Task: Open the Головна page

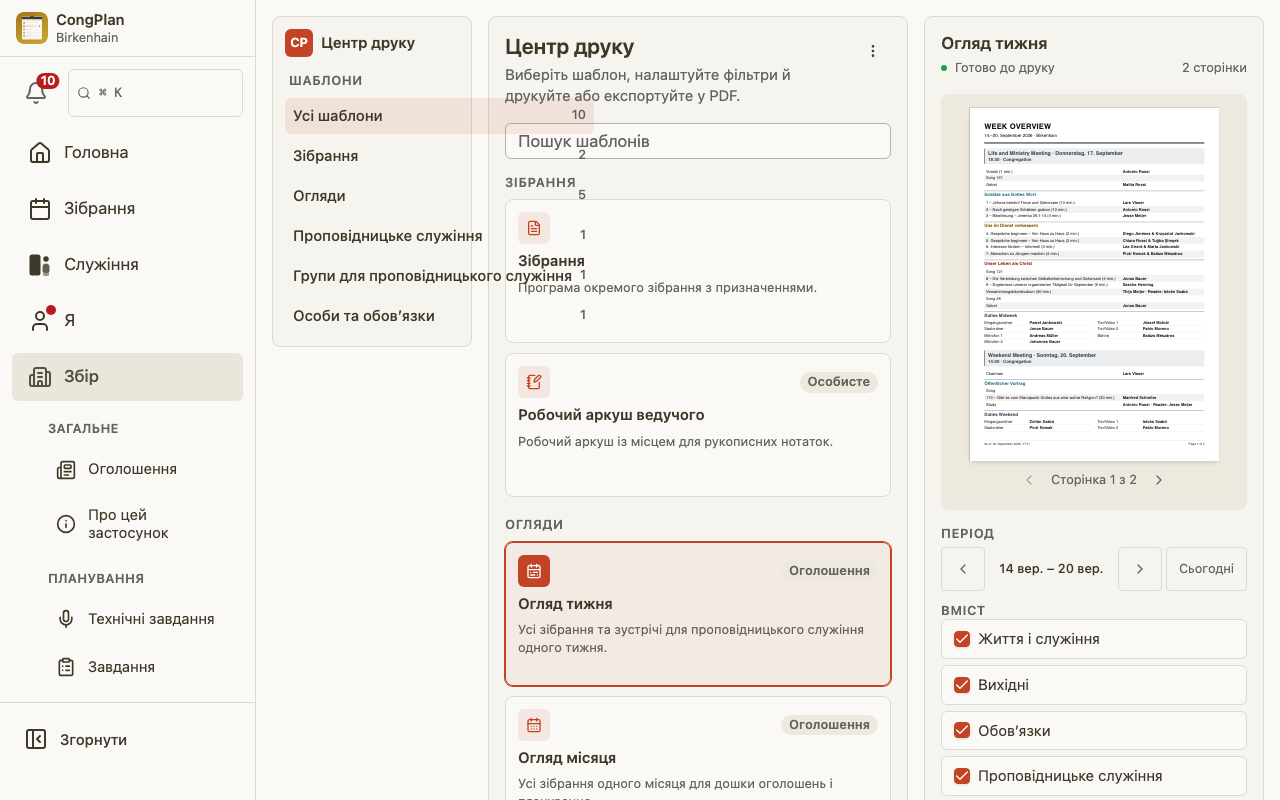Action: pos(127,153)
